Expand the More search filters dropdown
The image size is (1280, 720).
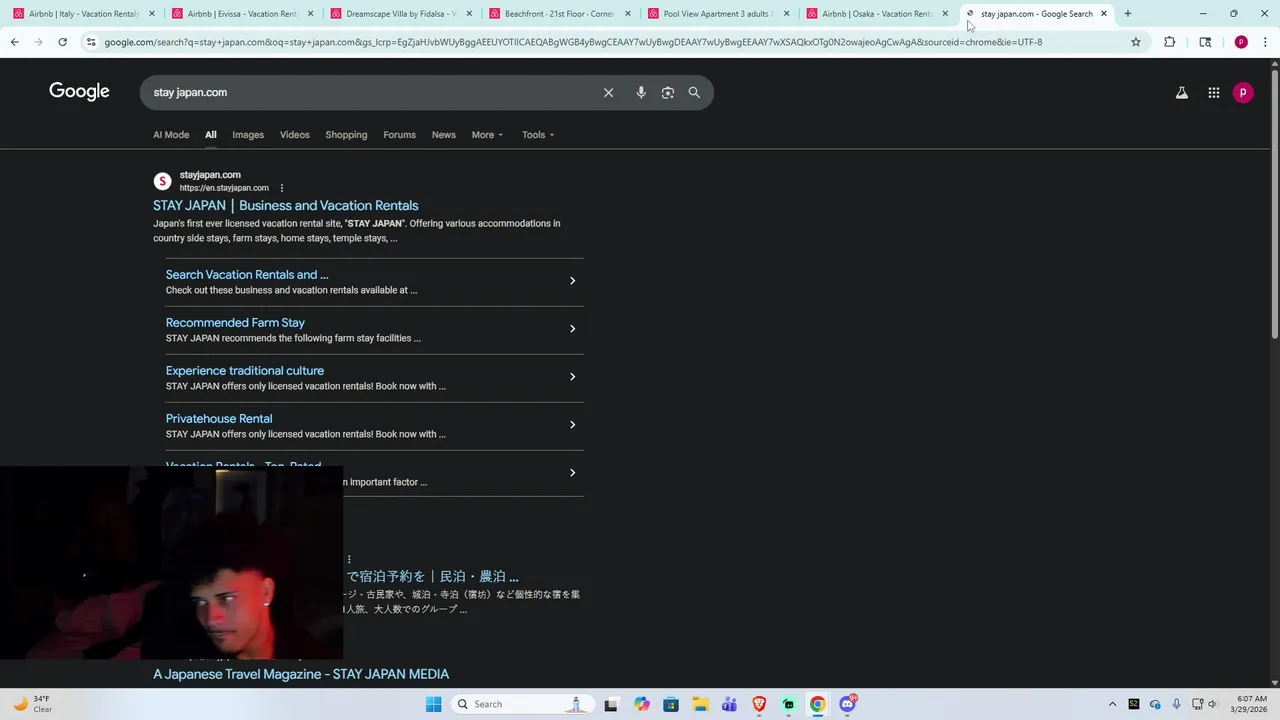[487, 135]
